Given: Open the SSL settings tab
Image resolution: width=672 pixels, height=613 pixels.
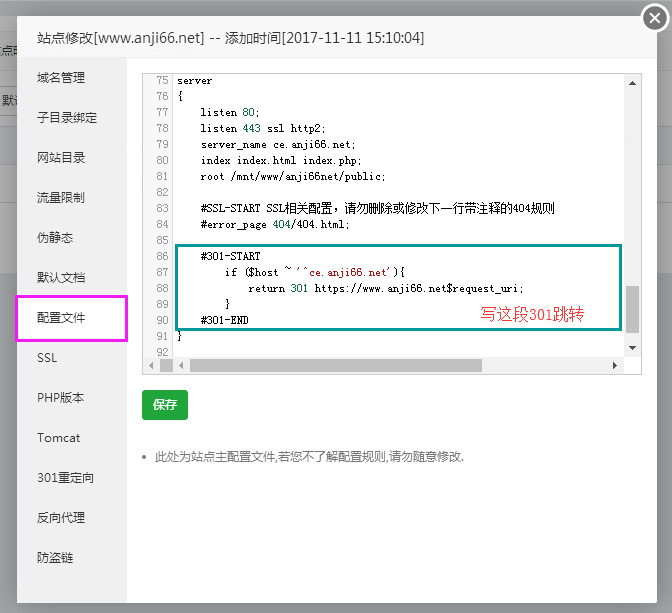Looking at the screenshot, I should [47, 358].
